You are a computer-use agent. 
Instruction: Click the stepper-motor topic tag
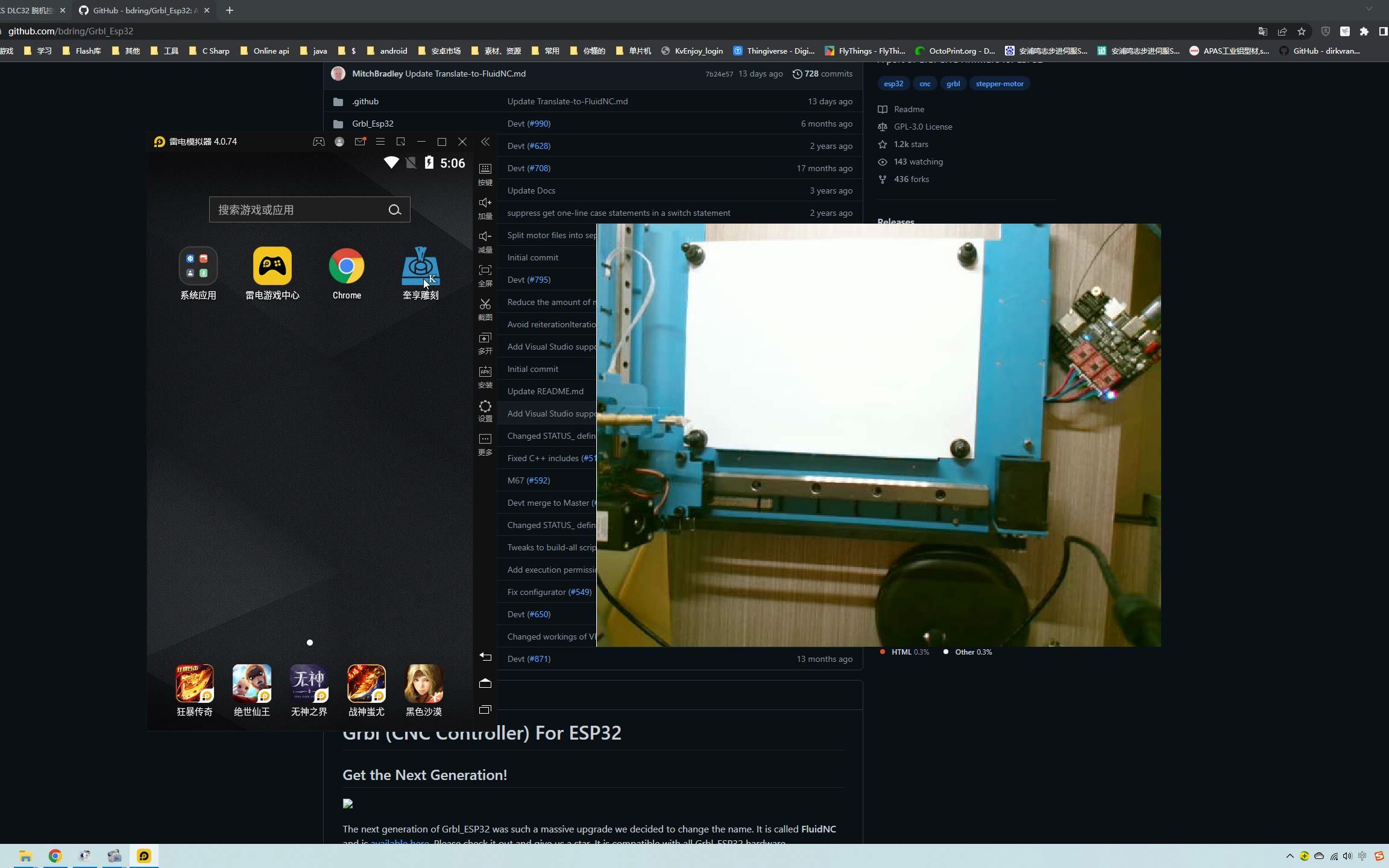click(x=999, y=84)
